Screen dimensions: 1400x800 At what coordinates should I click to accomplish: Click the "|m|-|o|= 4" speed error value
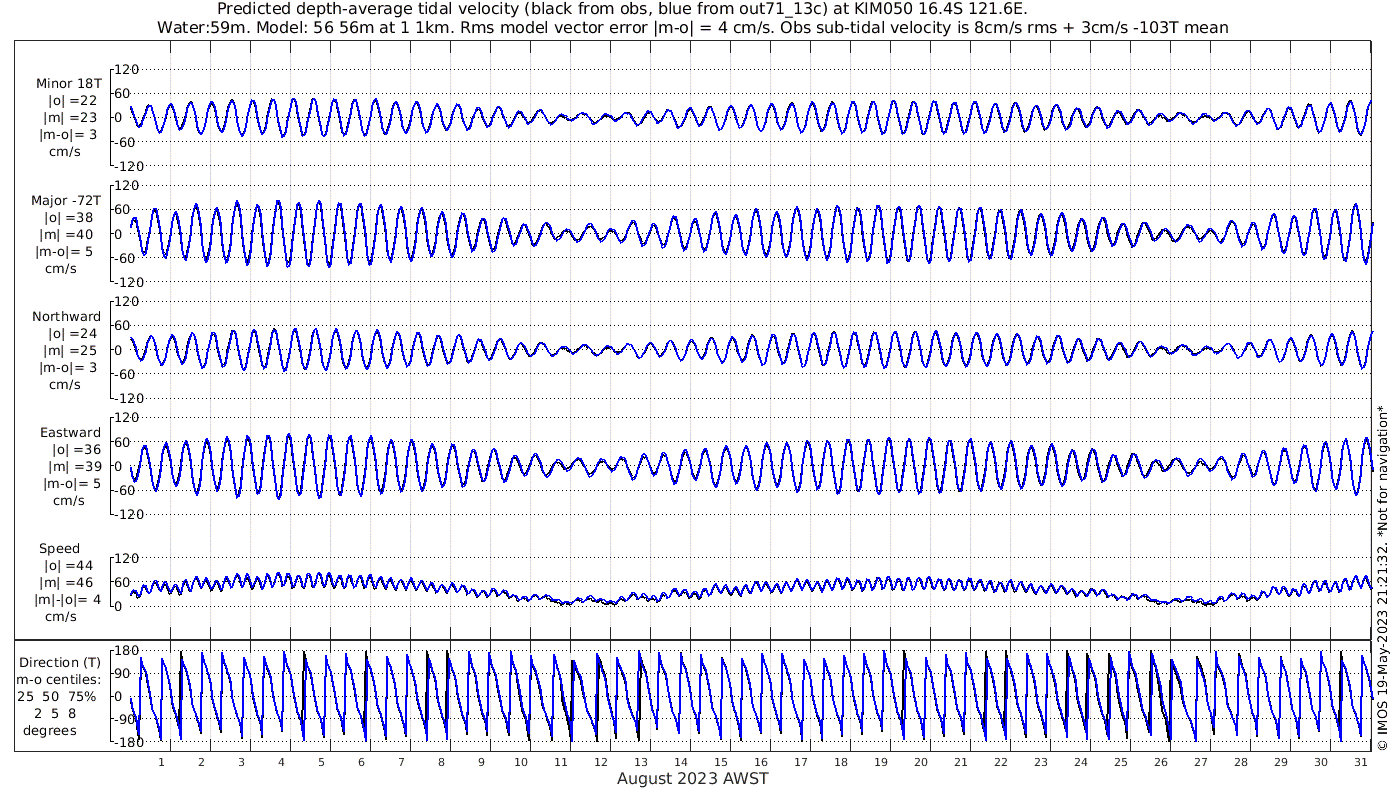[69, 600]
